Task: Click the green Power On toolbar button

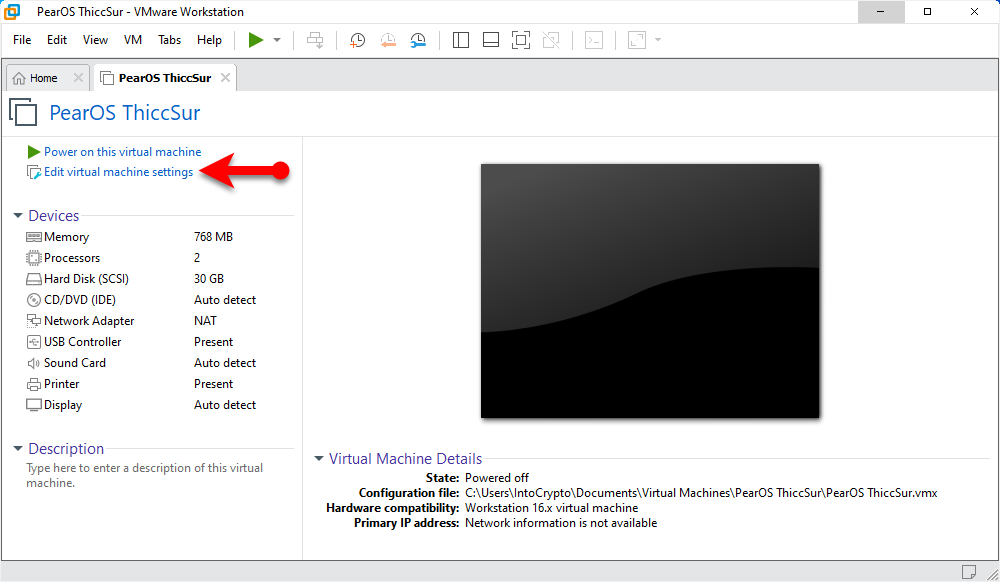Action: pyautogui.click(x=256, y=40)
